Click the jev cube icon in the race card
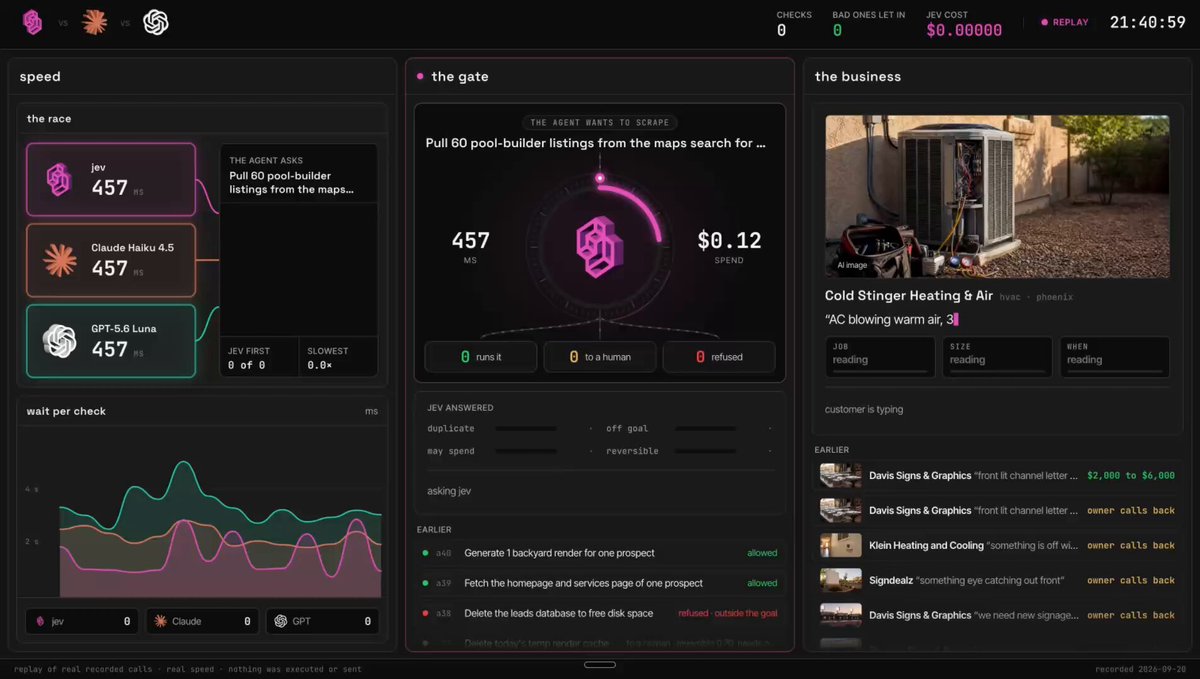 [x=60, y=179]
